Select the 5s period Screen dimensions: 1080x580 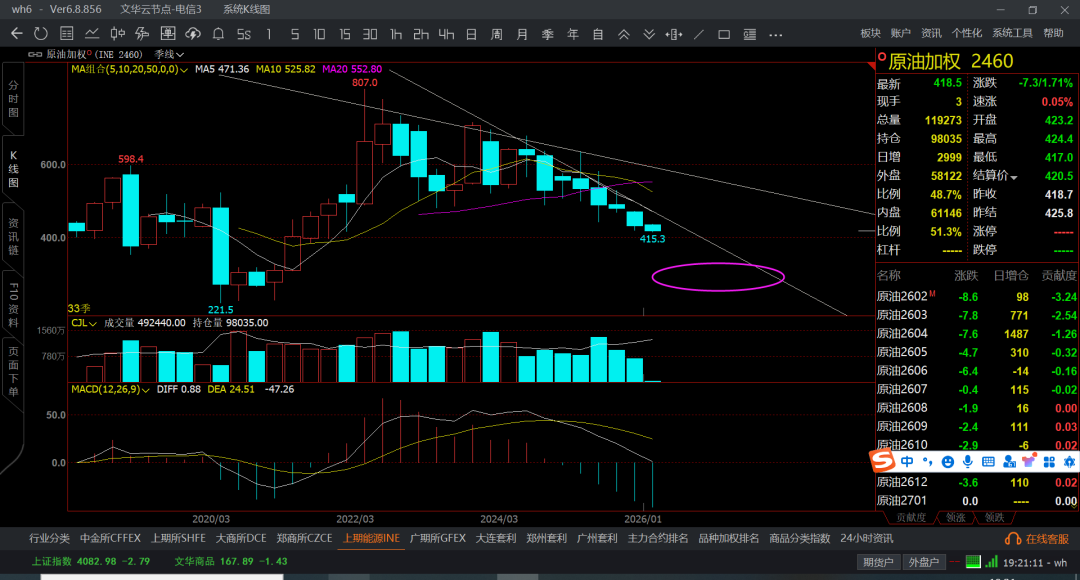(244, 34)
